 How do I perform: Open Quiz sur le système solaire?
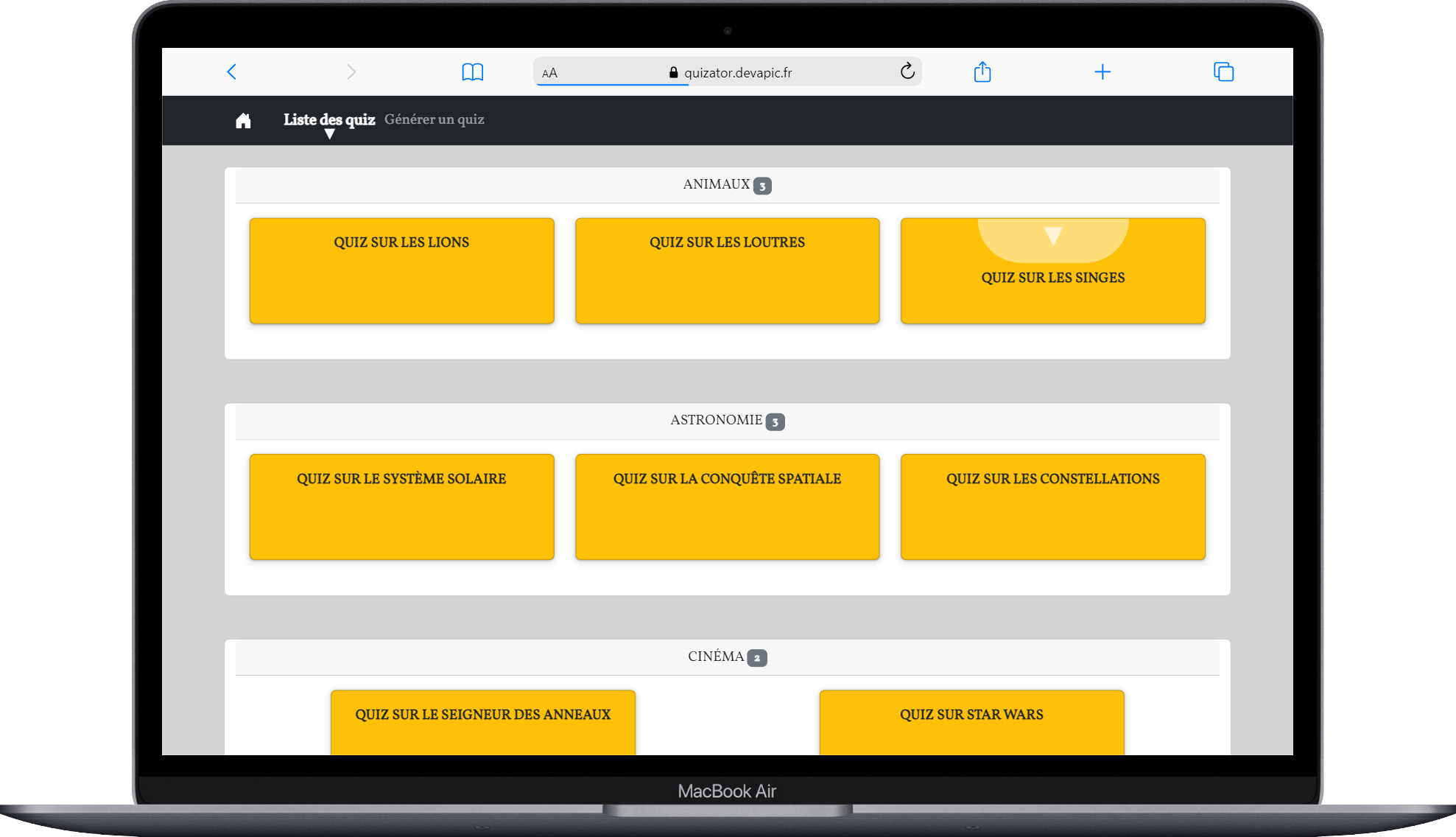401,506
